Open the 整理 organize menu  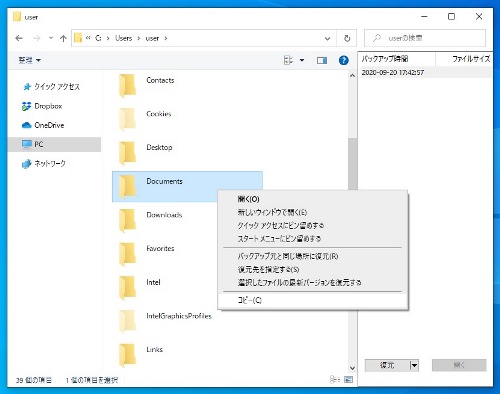tap(29, 60)
